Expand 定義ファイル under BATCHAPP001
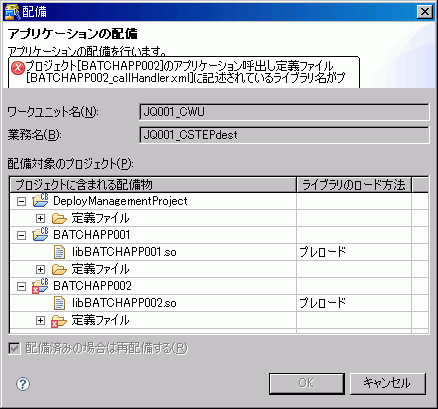This screenshot has width=438, height=409. pos(40,269)
